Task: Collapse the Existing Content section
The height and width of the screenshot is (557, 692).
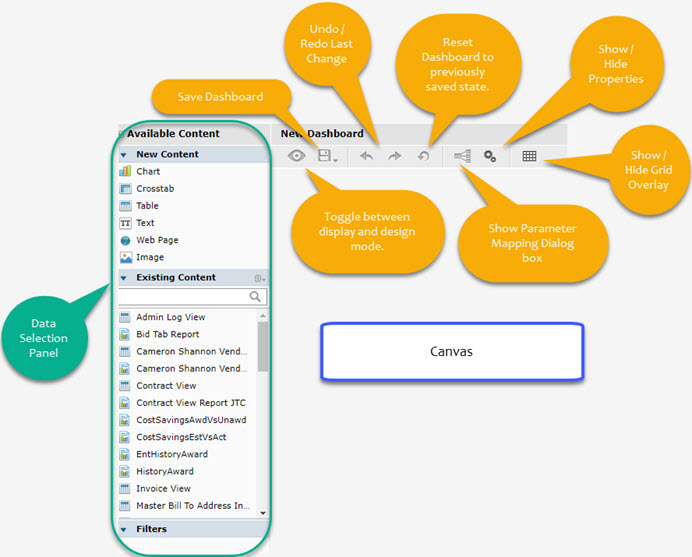Action: 124,278
